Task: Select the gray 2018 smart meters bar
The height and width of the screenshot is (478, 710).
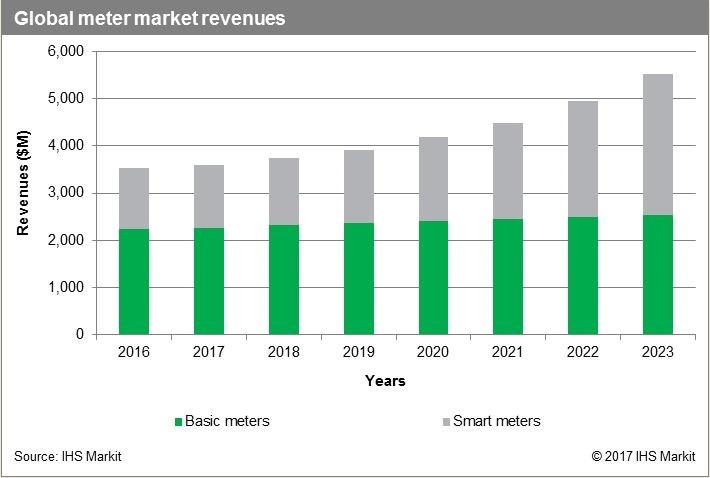Action: tap(284, 191)
